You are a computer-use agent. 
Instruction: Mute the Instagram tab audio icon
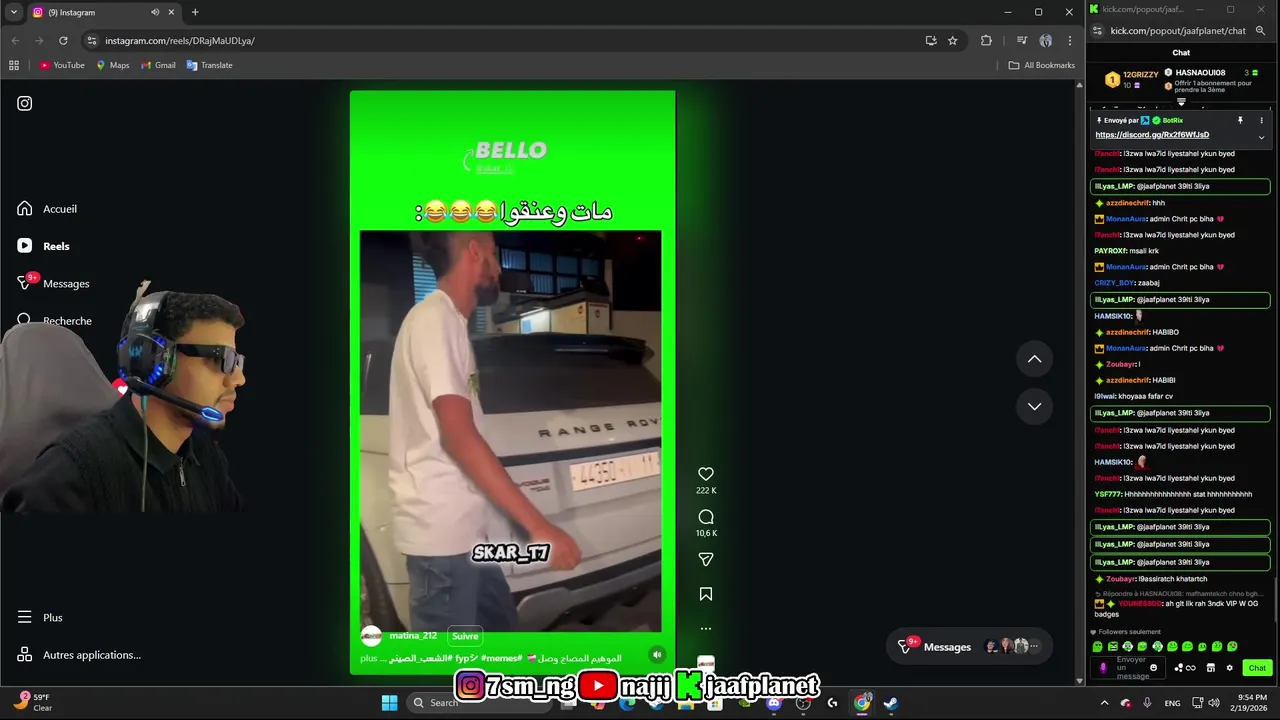point(155,12)
